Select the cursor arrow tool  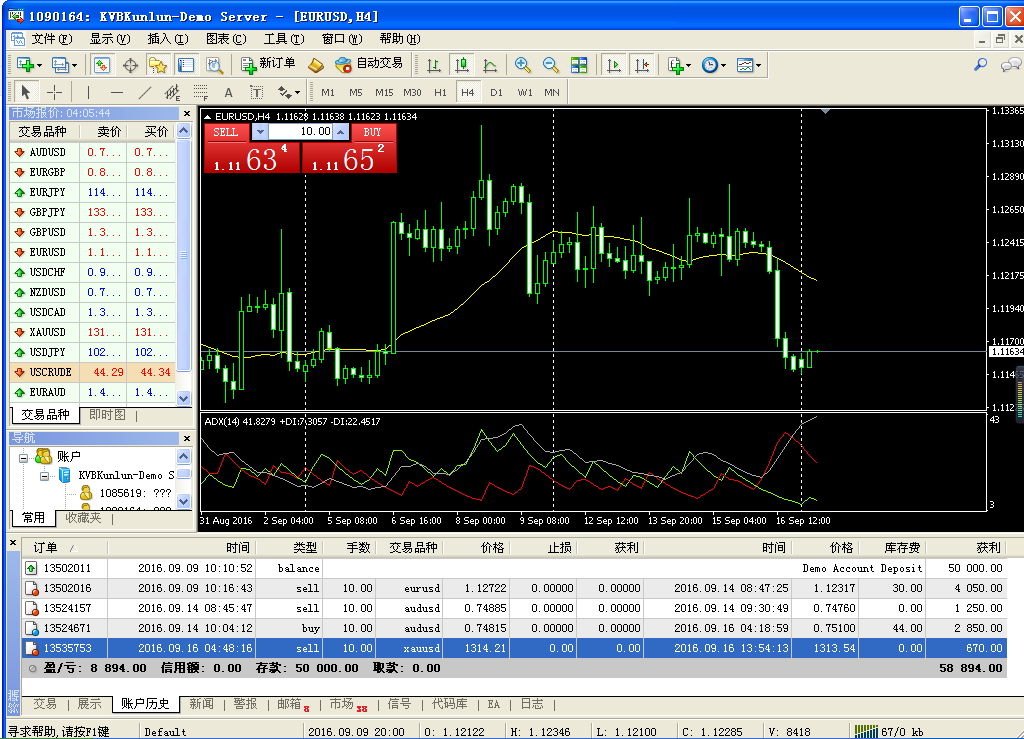(26, 92)
